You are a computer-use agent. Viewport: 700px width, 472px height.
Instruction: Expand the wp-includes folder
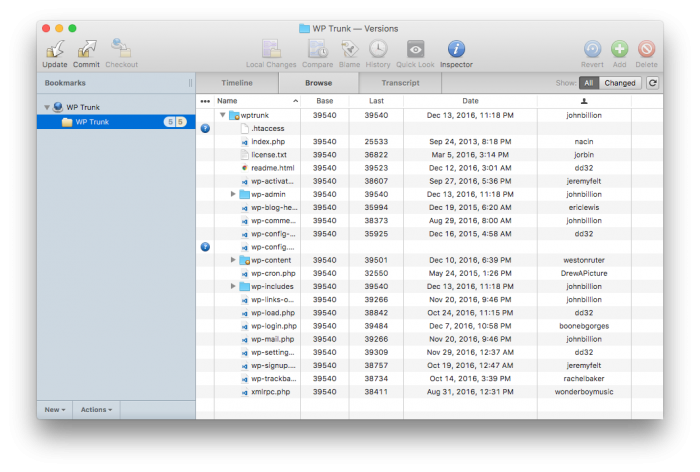point(233,286)
